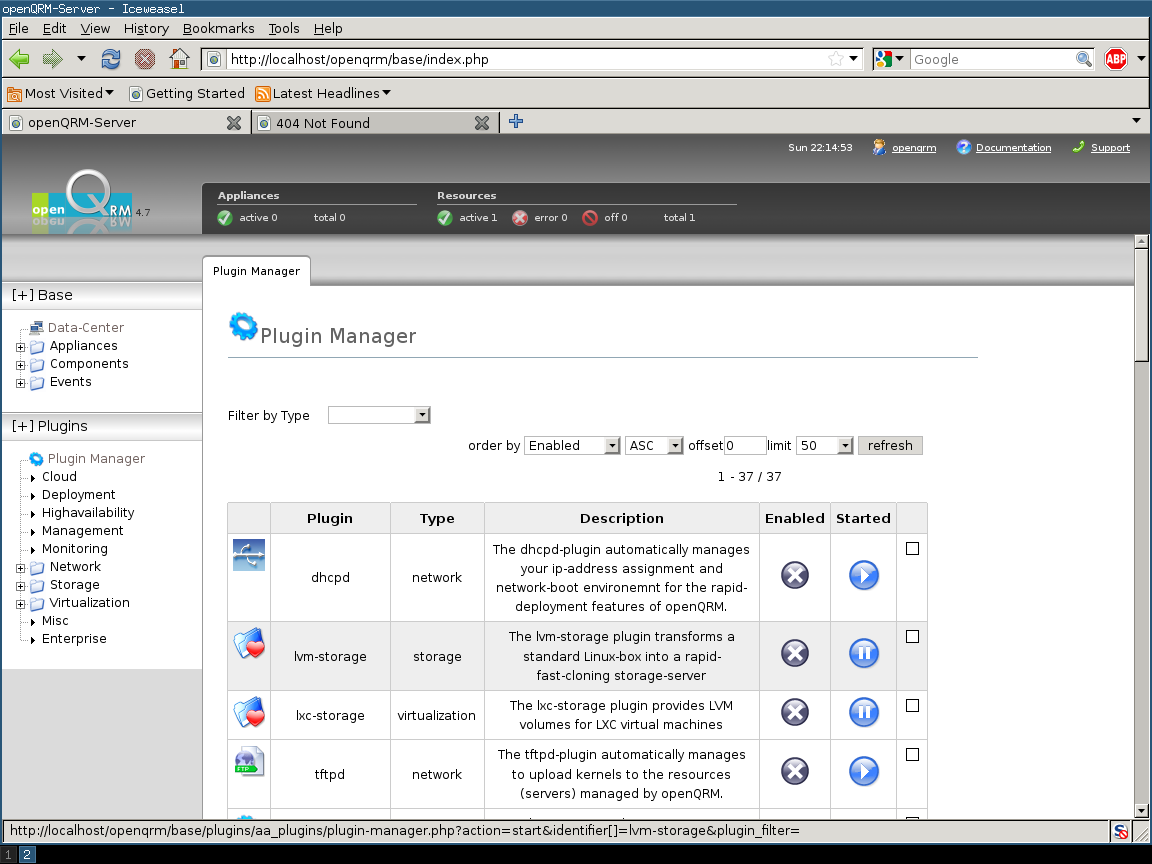Expand the Events tree node
1152x864 pixels.
(x=21, y=383)
